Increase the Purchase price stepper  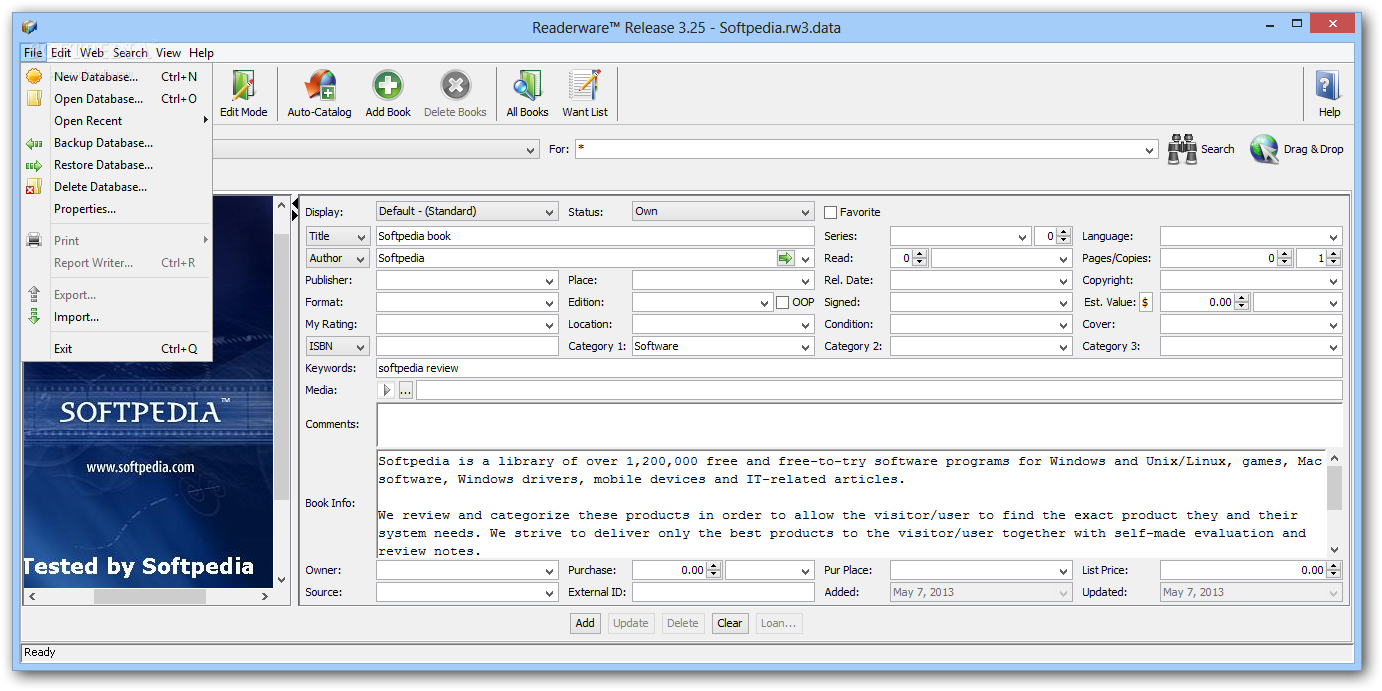714,566
